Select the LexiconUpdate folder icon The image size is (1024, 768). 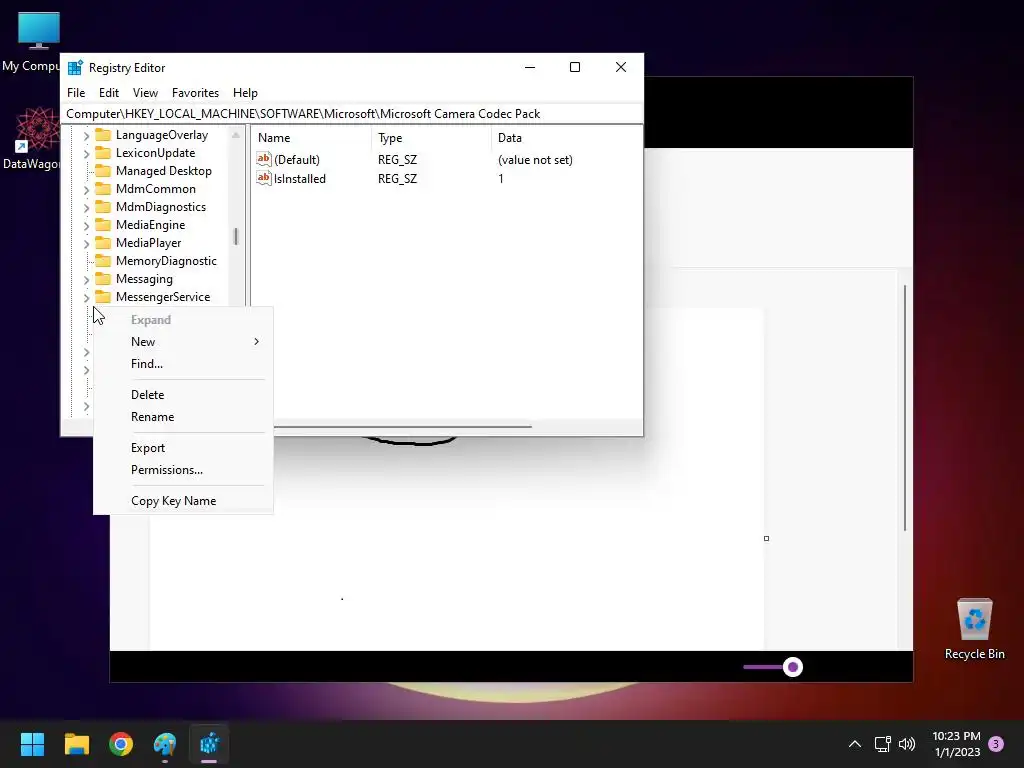point(103,153)
